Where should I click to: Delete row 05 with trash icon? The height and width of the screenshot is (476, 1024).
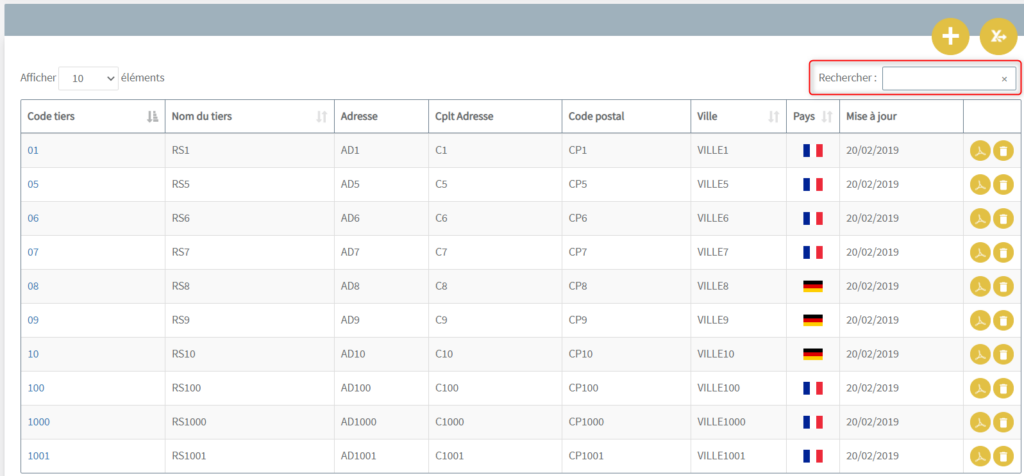tap(1003, 185)
